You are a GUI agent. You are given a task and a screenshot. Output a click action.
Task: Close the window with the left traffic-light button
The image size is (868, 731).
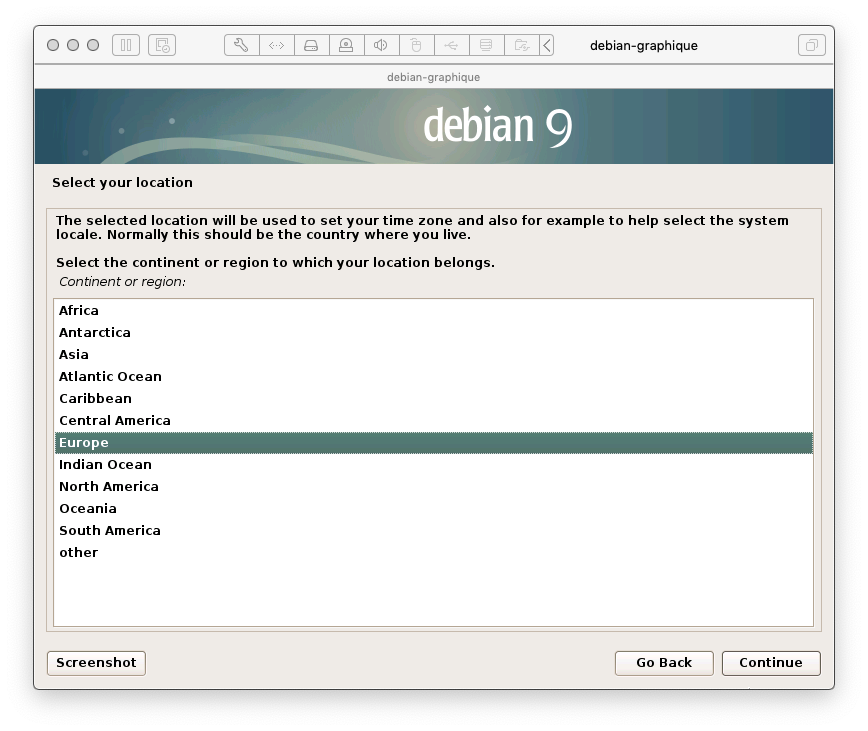(x=53, y=45)
